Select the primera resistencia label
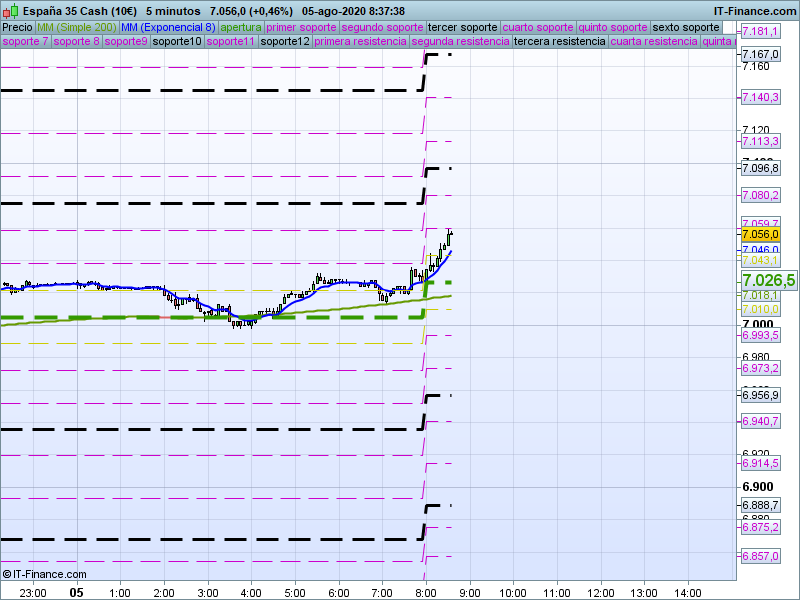The height and width of the screenshot is (600, 800). click(360, 42)
